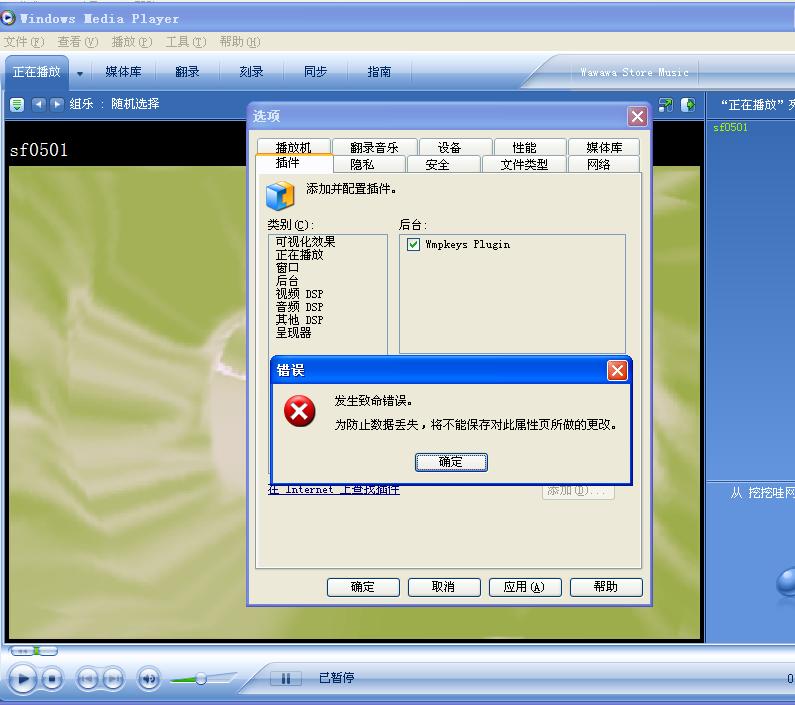Viewport: 795px width, 705px height.
Task: Select 呈现器 category entry
Action: pos(293,333)
